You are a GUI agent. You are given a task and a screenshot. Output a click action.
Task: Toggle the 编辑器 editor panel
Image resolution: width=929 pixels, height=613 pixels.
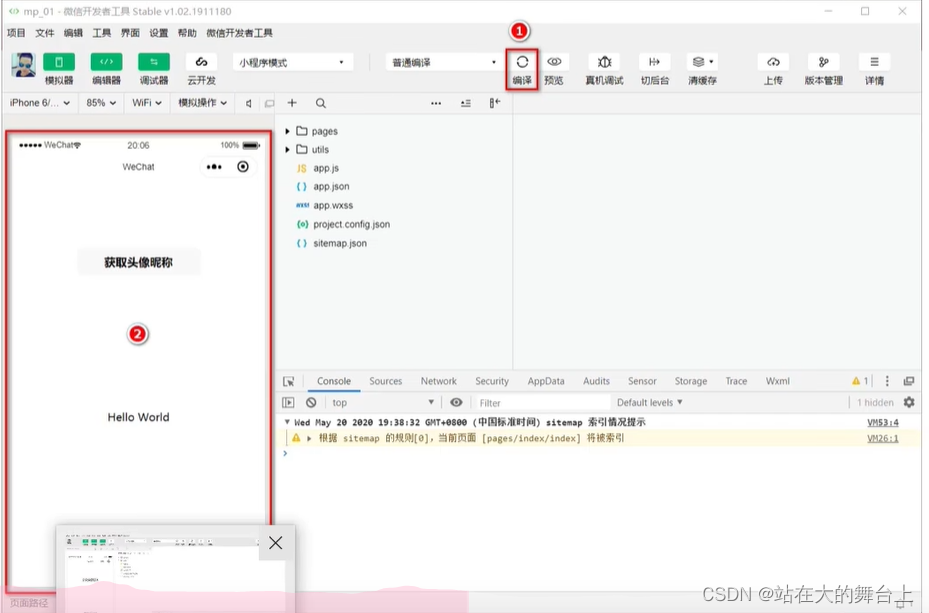(106, 62)
